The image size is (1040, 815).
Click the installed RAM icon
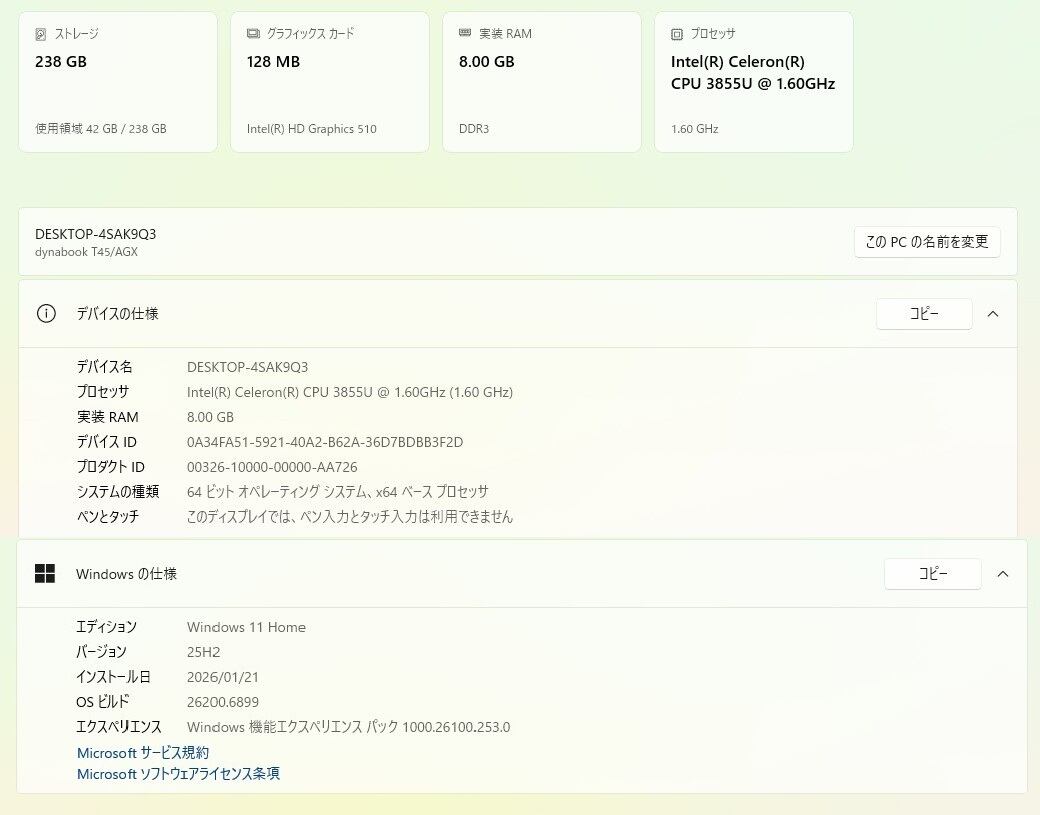coord(465,33)
